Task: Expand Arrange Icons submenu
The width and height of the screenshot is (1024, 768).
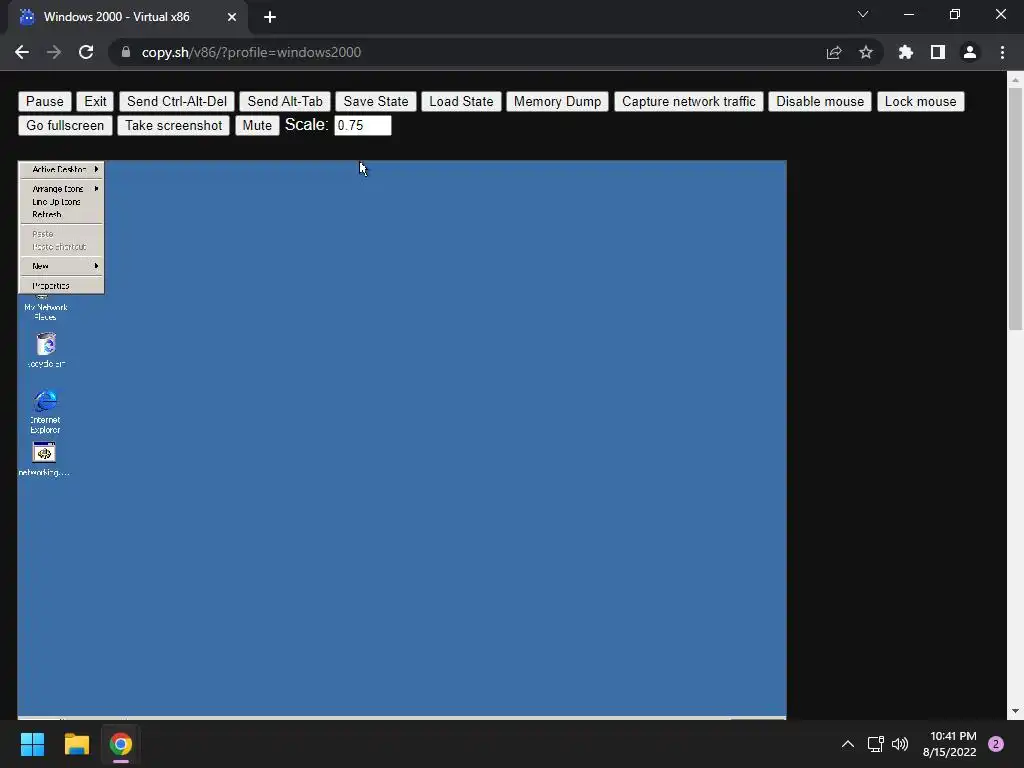Action: click(61, 189)
